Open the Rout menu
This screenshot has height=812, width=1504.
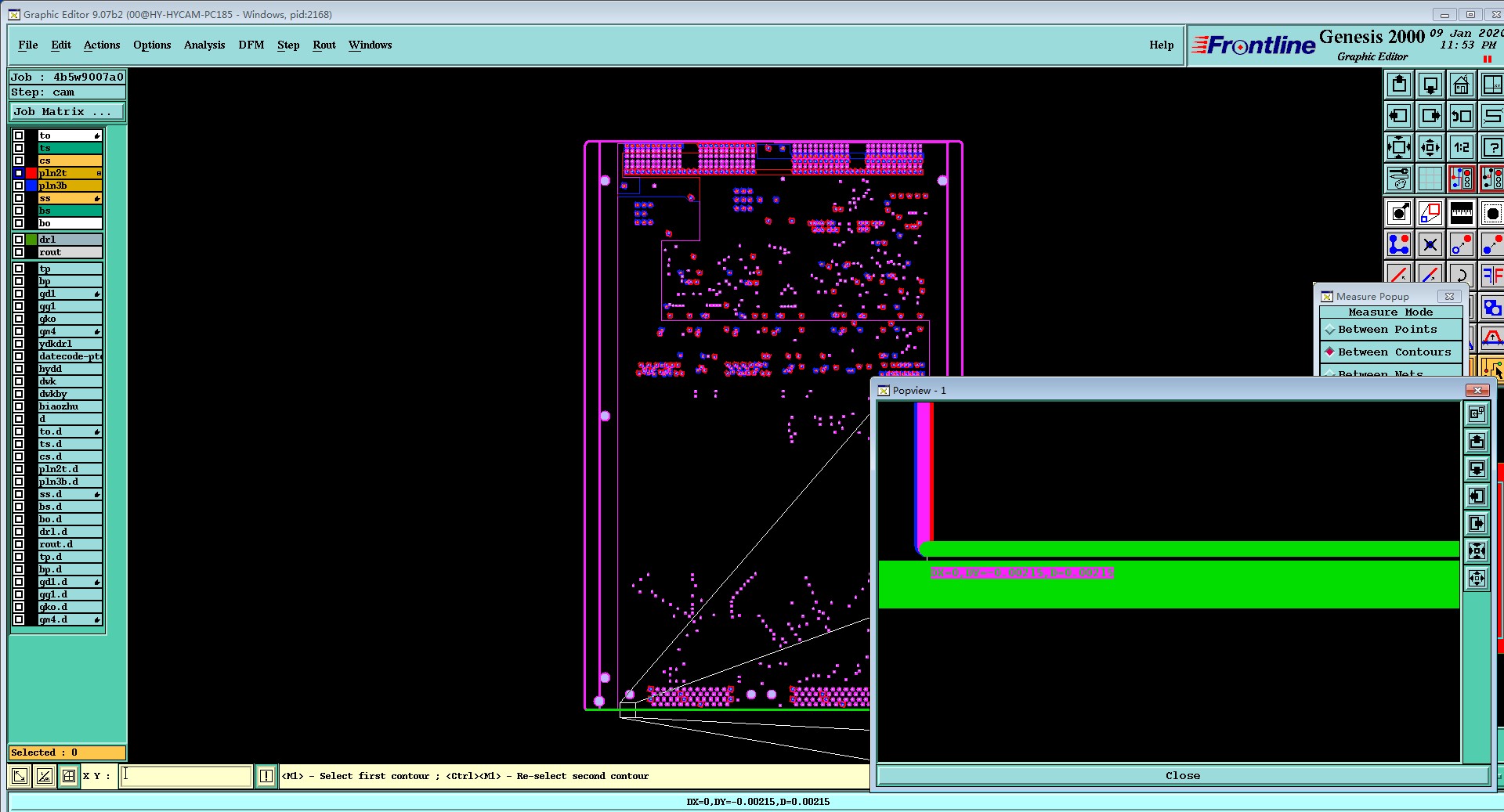pos(324,45)
